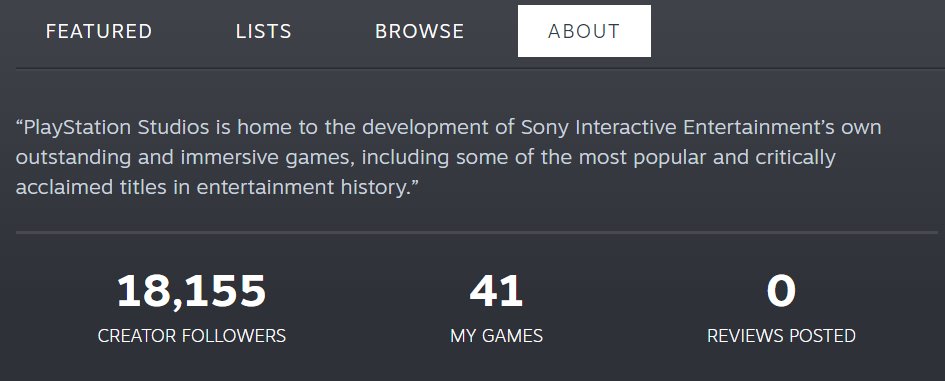The width and height of the screenshot is (945, 381).
Task: Click the REVIEWS POSTED label
Action: [781, 336]
